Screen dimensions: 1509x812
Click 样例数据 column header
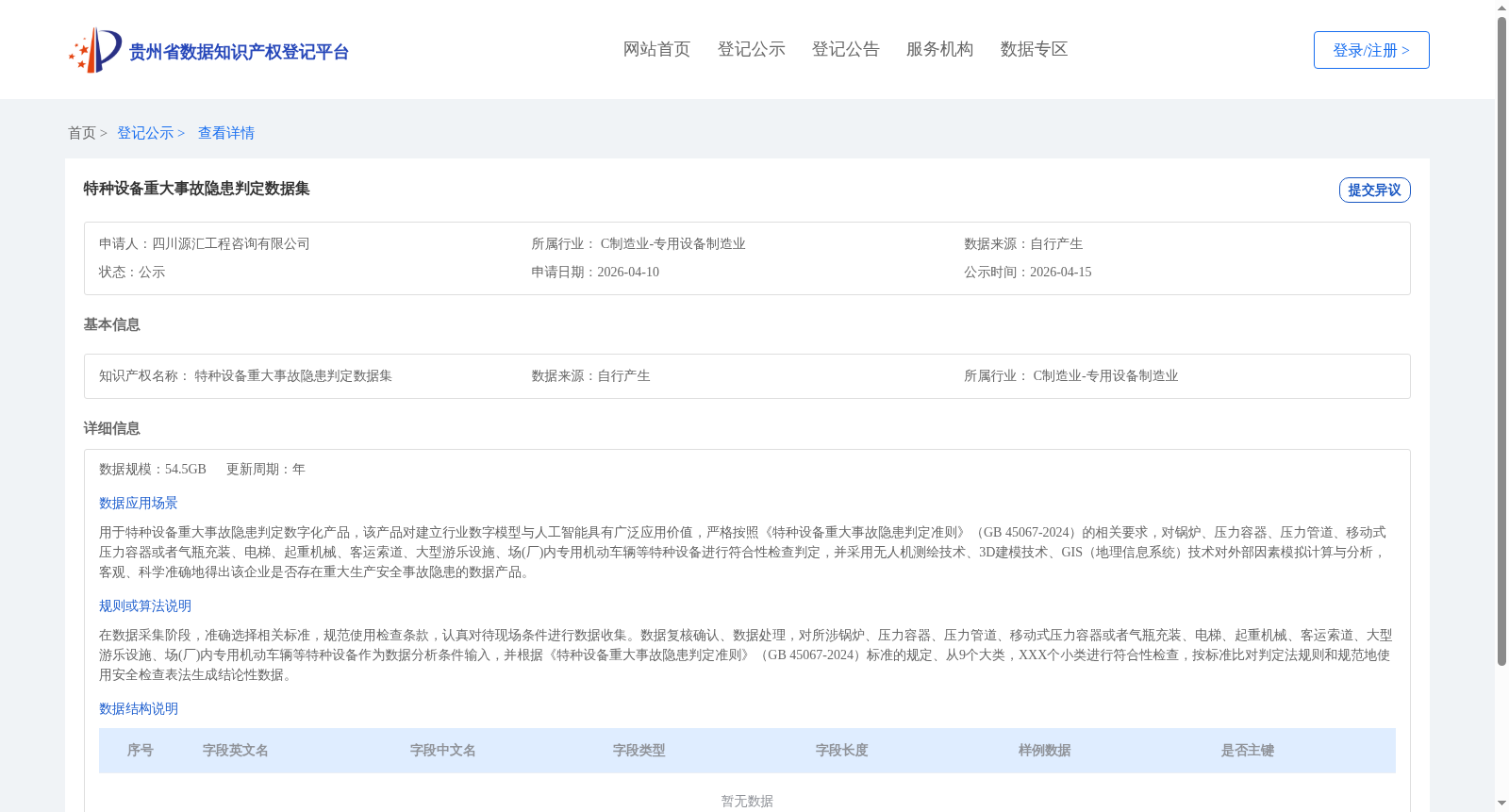pyautogui.click(x=1045, y=751)
